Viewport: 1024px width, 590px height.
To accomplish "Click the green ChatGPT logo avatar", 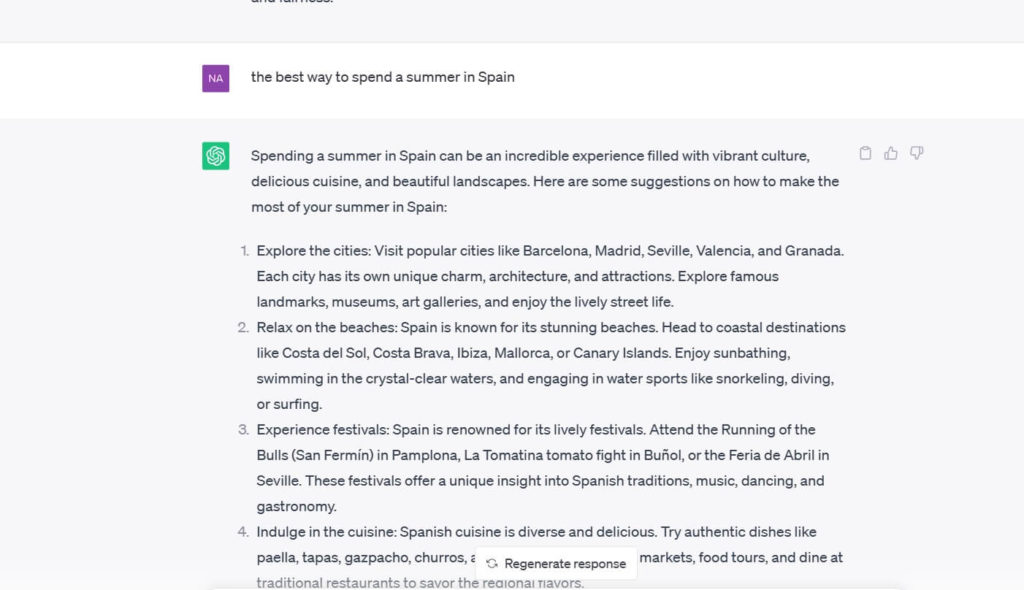I will [216, 156].
